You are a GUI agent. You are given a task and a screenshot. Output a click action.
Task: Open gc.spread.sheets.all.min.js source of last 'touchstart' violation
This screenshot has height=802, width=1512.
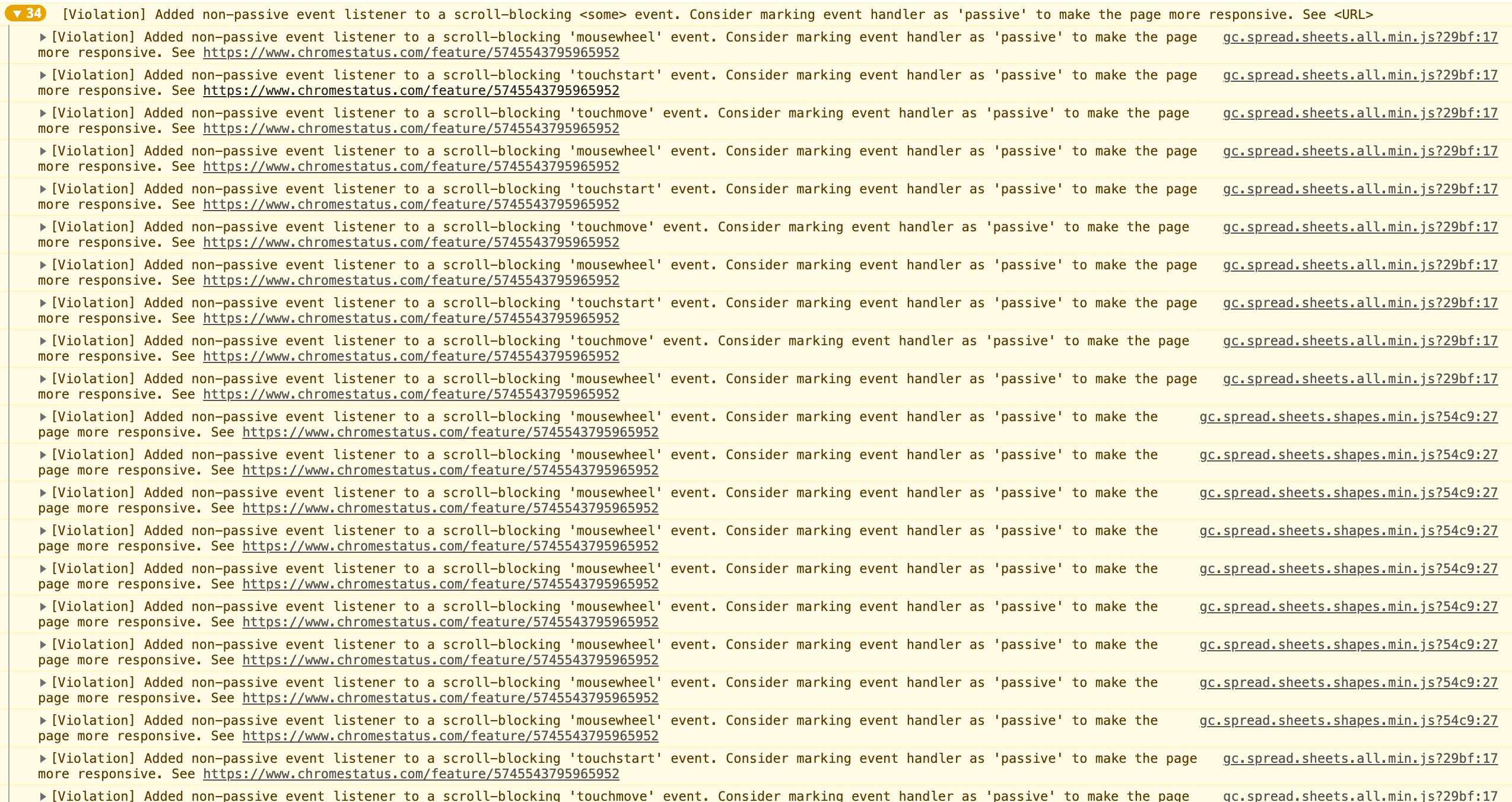(x=1360, y=759)
